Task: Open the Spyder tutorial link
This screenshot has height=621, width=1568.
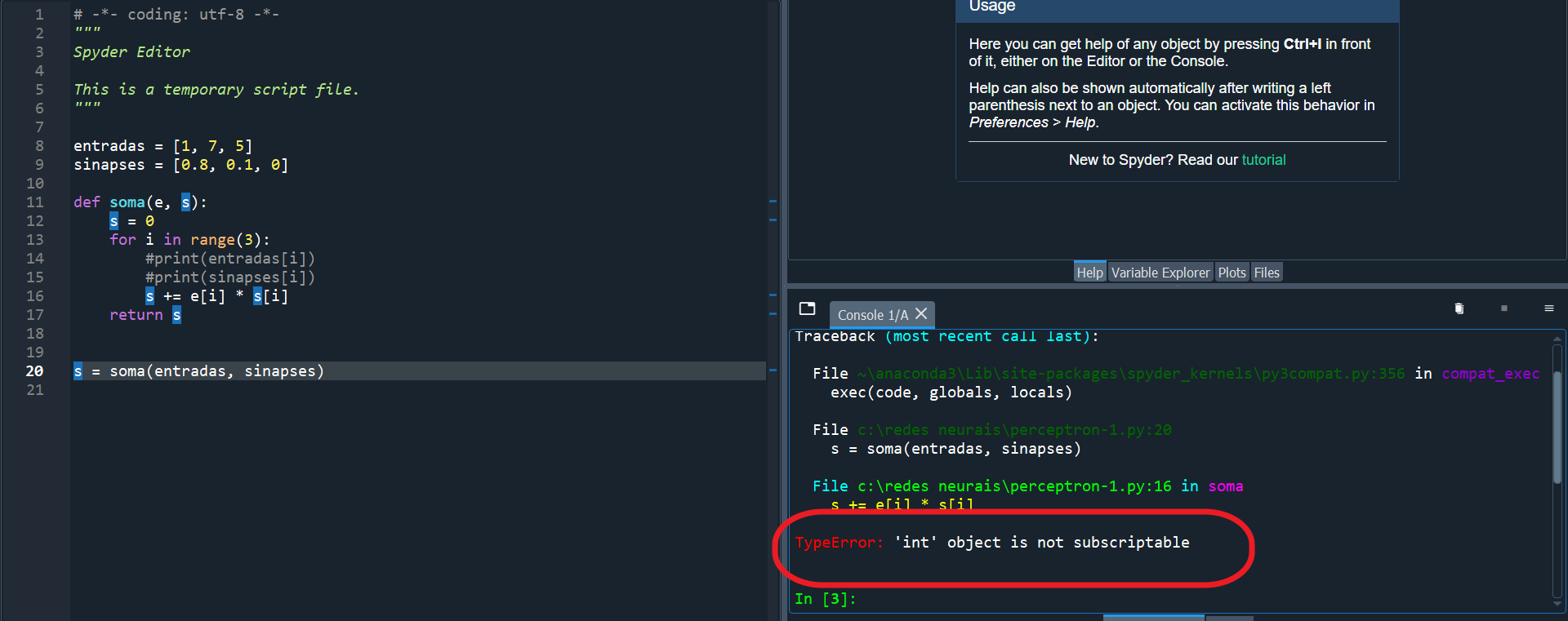Action: pyautogui.click(x=1263, y=160)
